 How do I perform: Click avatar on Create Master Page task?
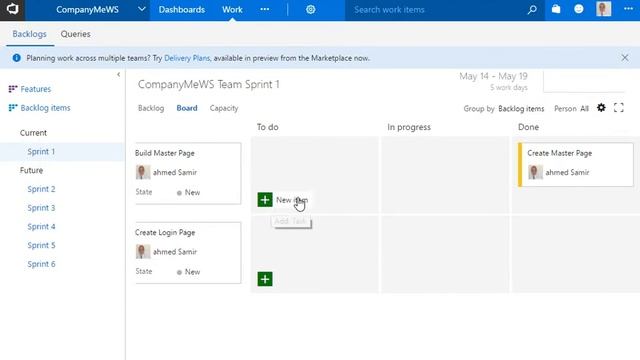[536, 172]
